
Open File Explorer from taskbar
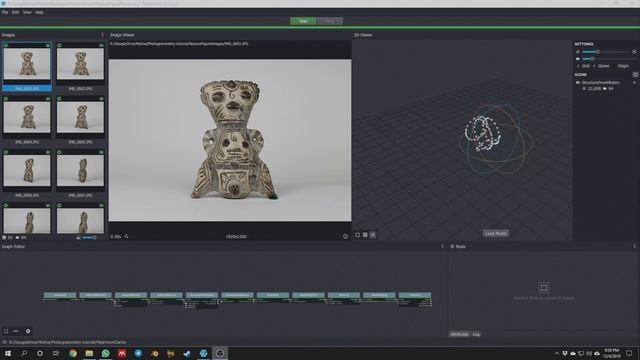89,353
